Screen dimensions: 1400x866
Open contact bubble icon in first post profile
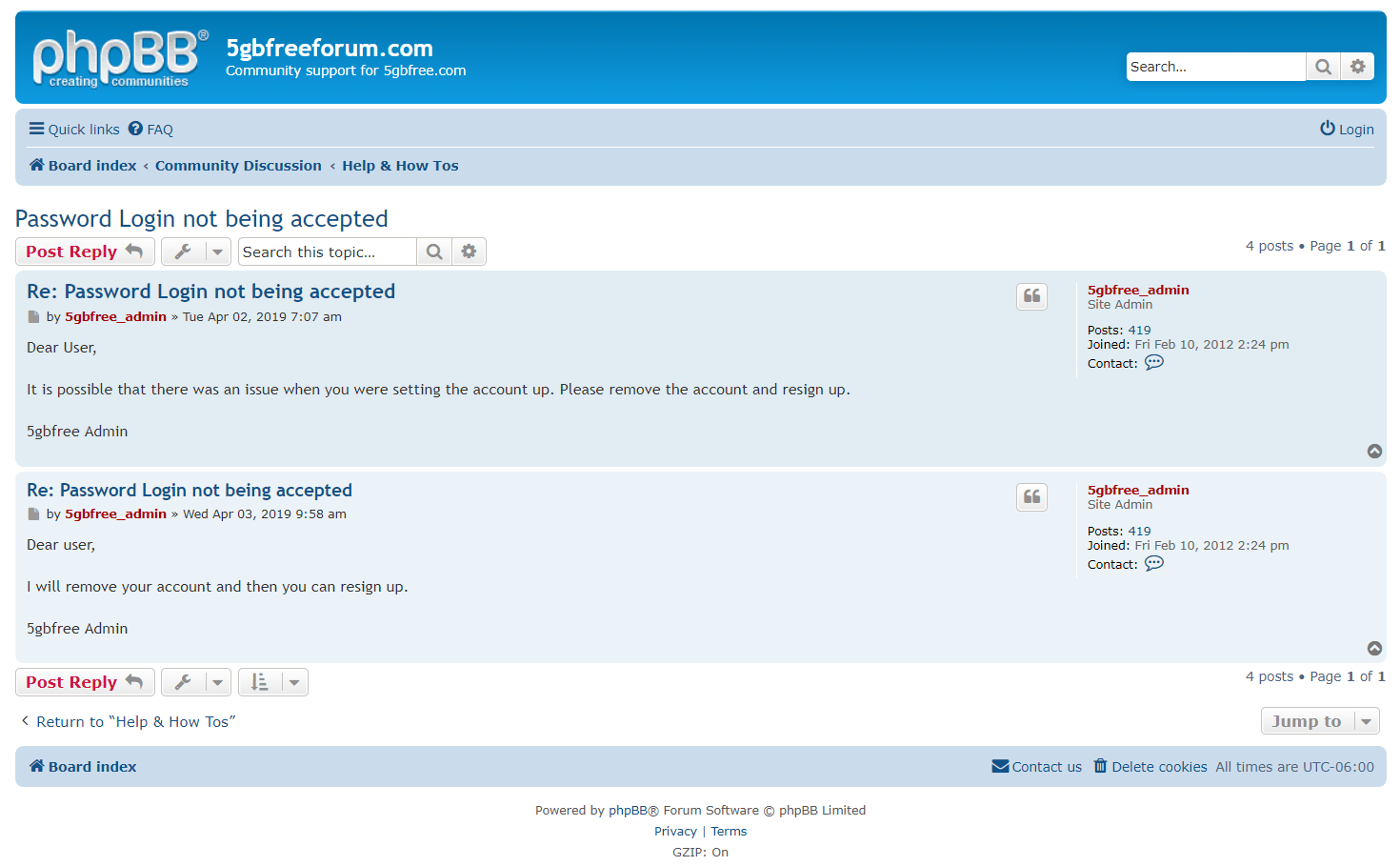[x=1154, y=363]
